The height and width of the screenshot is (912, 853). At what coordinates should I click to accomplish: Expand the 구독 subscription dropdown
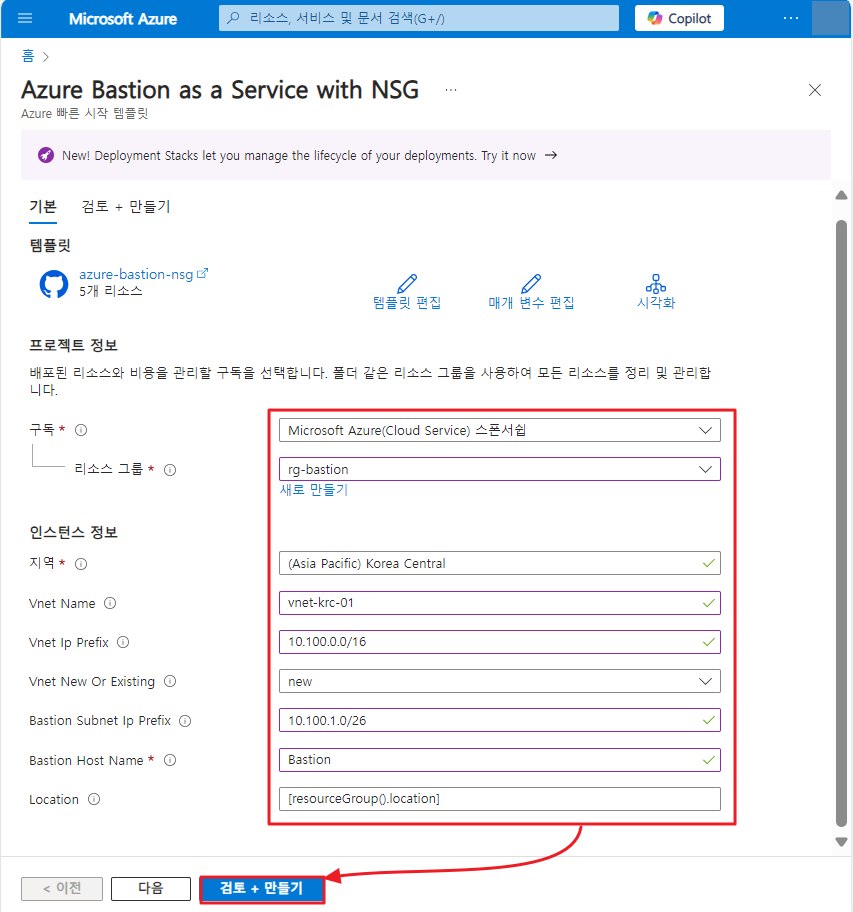click(x=499, y=430)
